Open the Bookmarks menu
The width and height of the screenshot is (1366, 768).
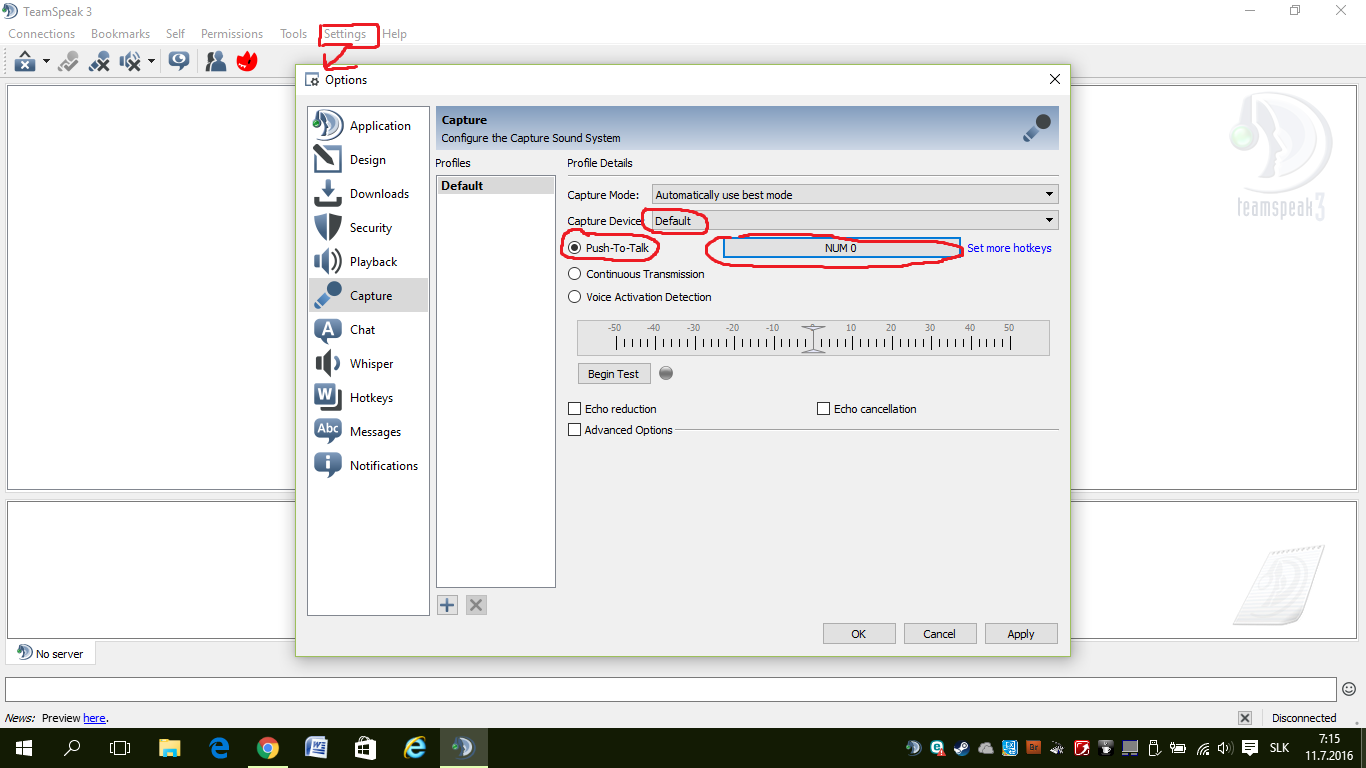point(120,34)
